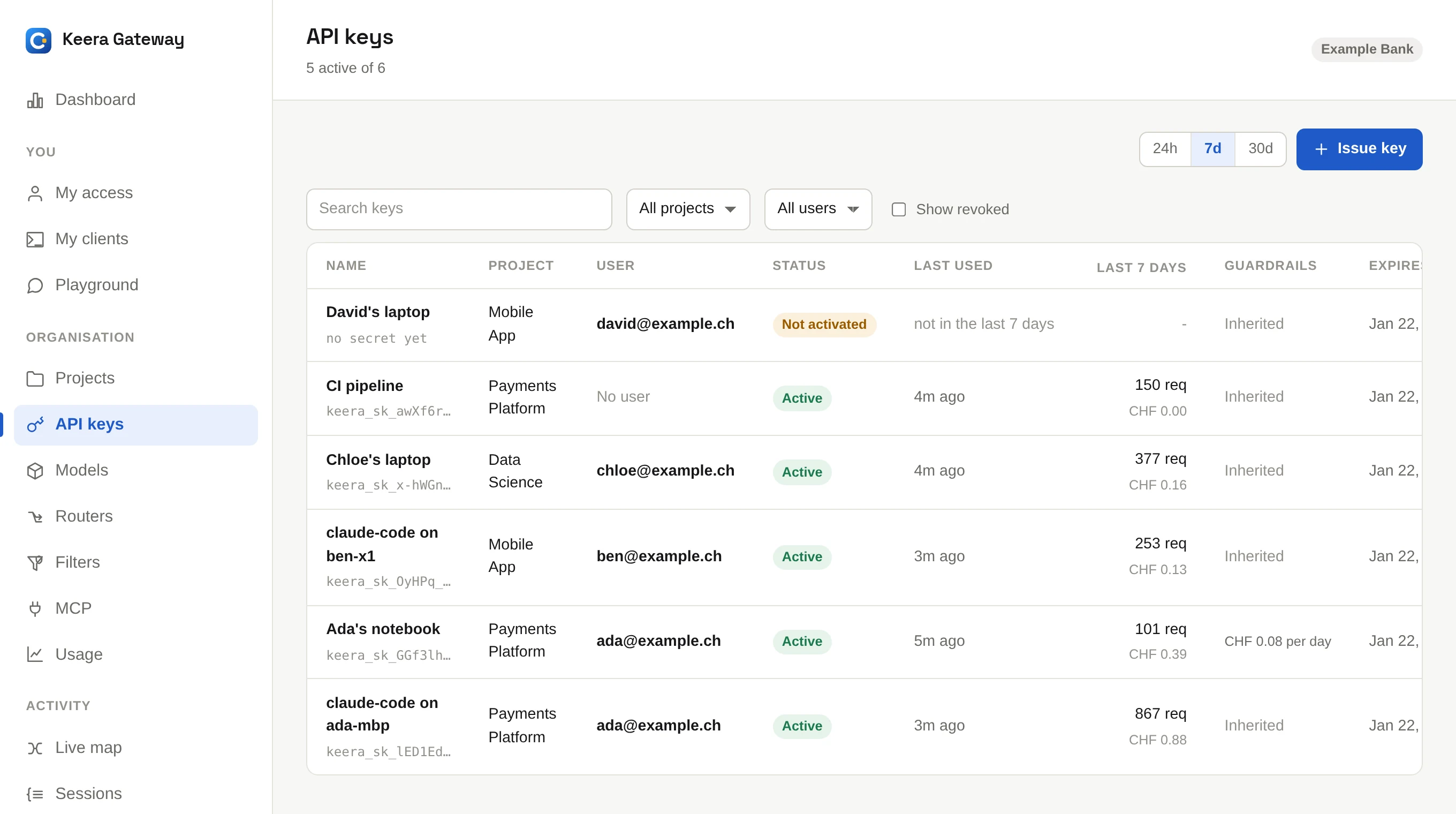Open Filters funnel icon

pyautogui.click(x=35, y=562)
